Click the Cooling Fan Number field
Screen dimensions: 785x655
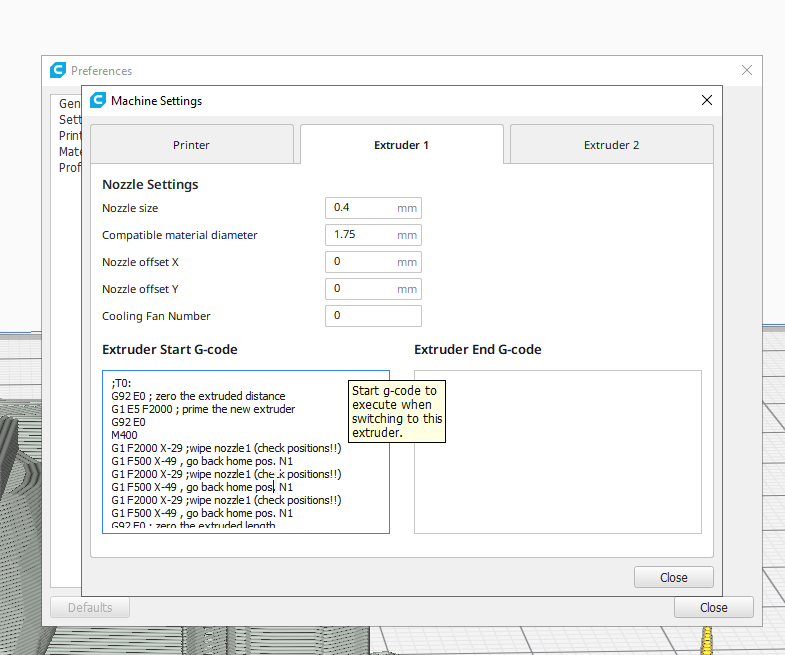pos(373,316)
